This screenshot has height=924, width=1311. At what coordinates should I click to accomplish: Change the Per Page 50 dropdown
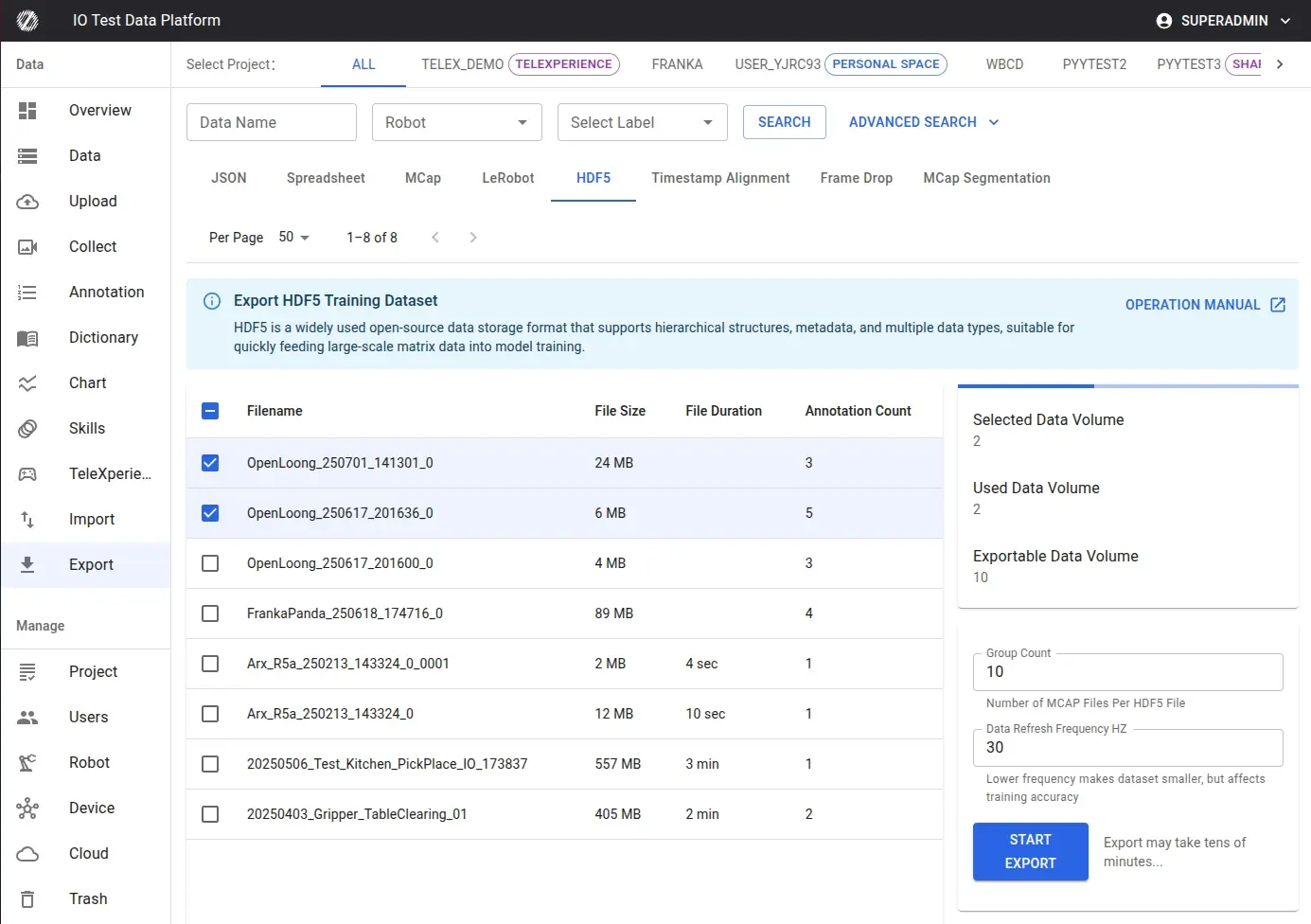coord(294,238)
